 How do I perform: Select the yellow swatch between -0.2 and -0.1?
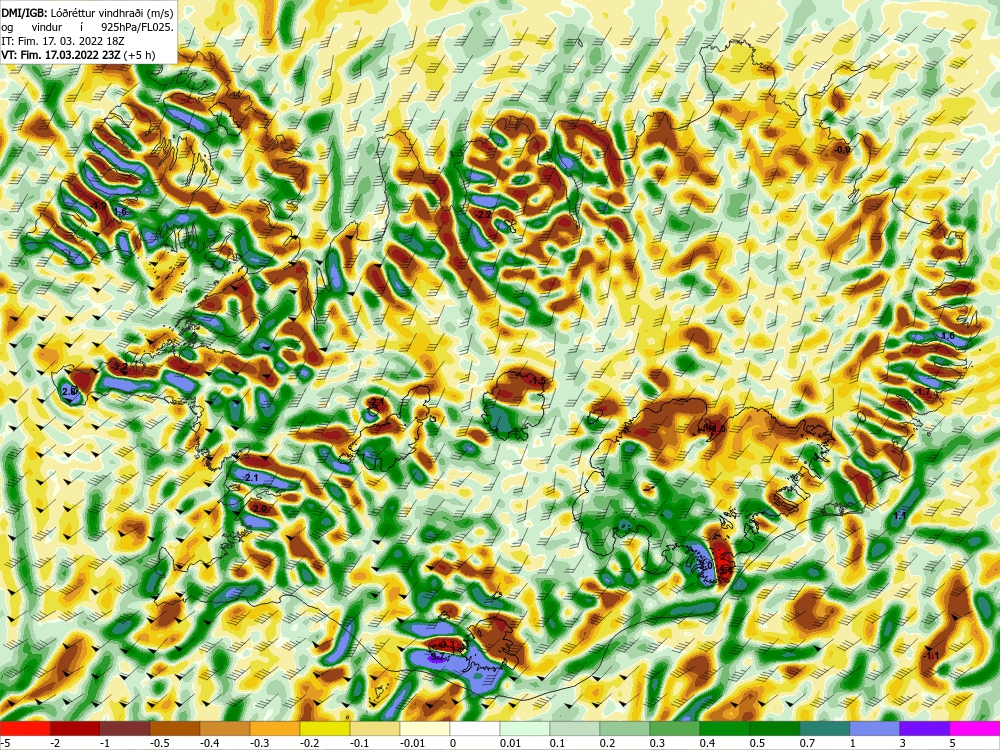[325, 728]
